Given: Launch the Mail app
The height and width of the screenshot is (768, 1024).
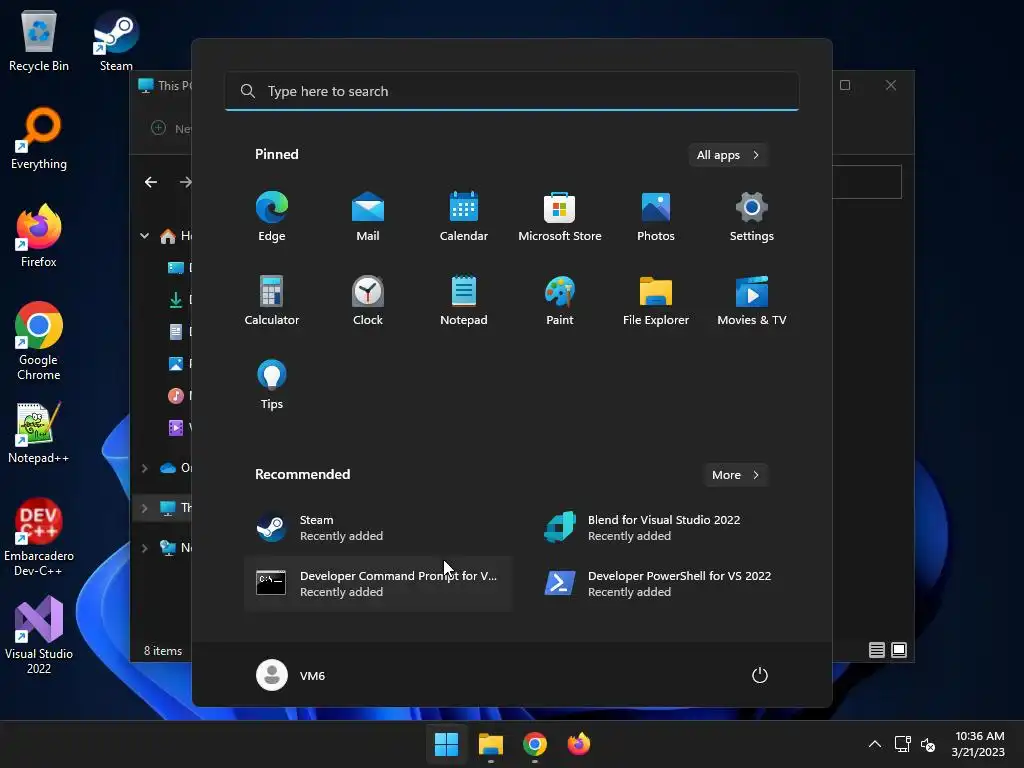Looking at the screenshot, I should pyautogui.click(x=368, y=217).
